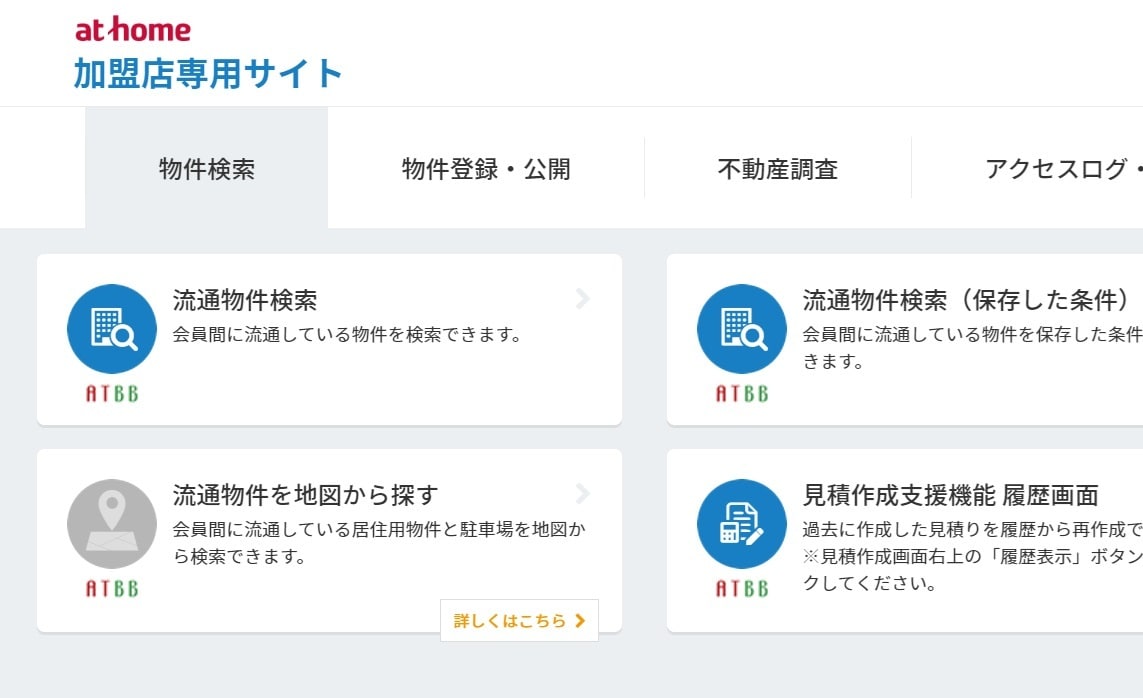1143x698 pixels.
Task: Click description starting 会員間に流通している居住用物件と駐車場
Action: point(379,543)
